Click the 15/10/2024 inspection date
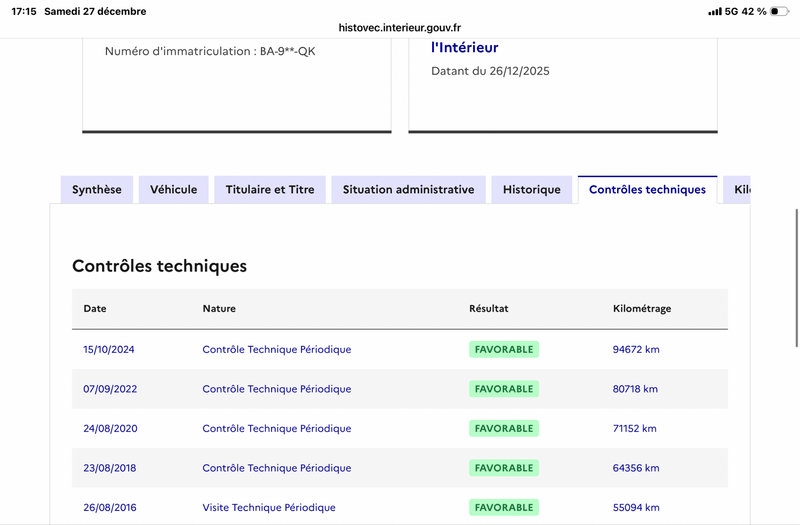This screenshot has height=525, width=800. [x=108, y=350]
